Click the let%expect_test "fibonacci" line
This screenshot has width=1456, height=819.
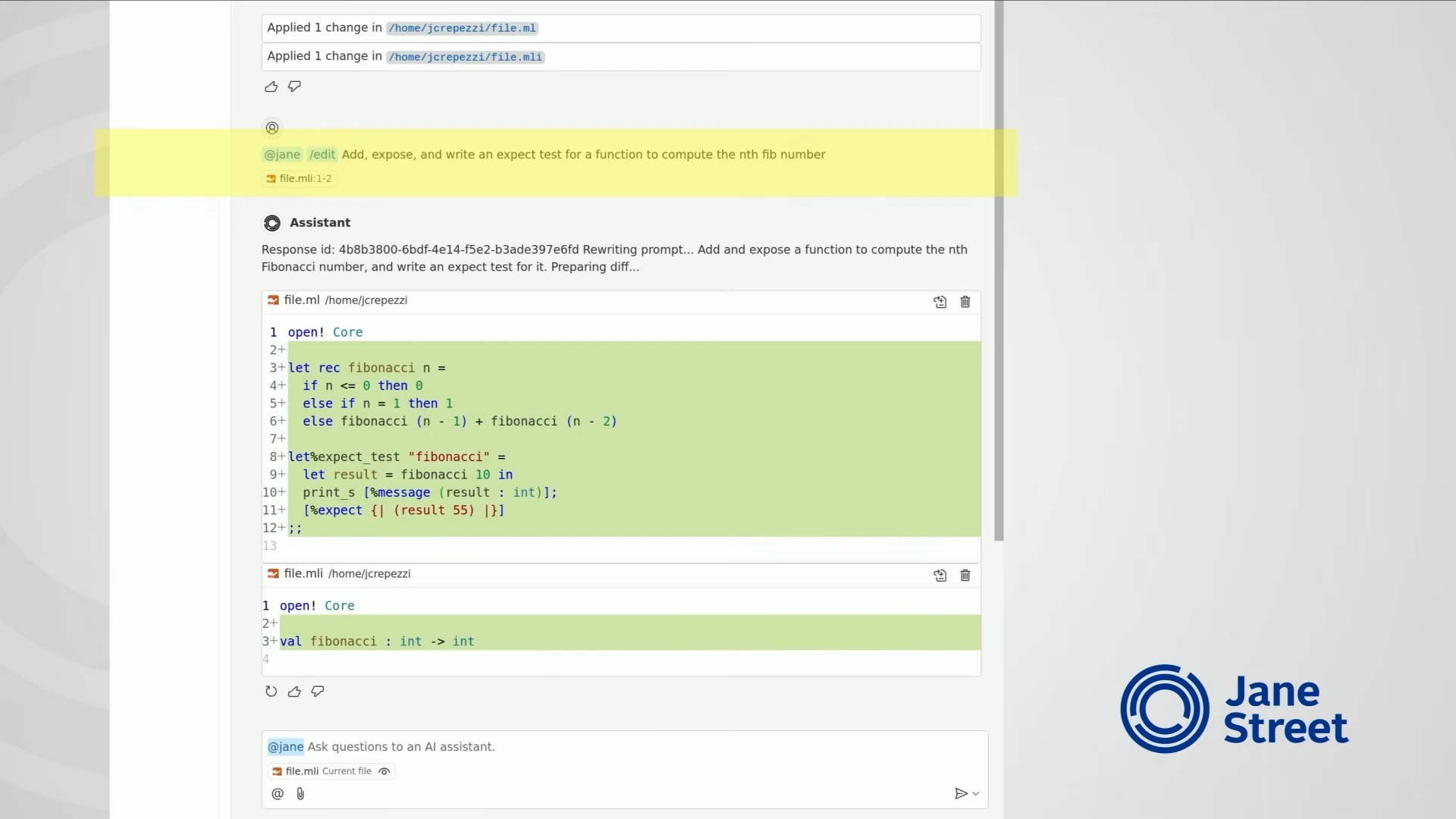click(x=397, y=457)
